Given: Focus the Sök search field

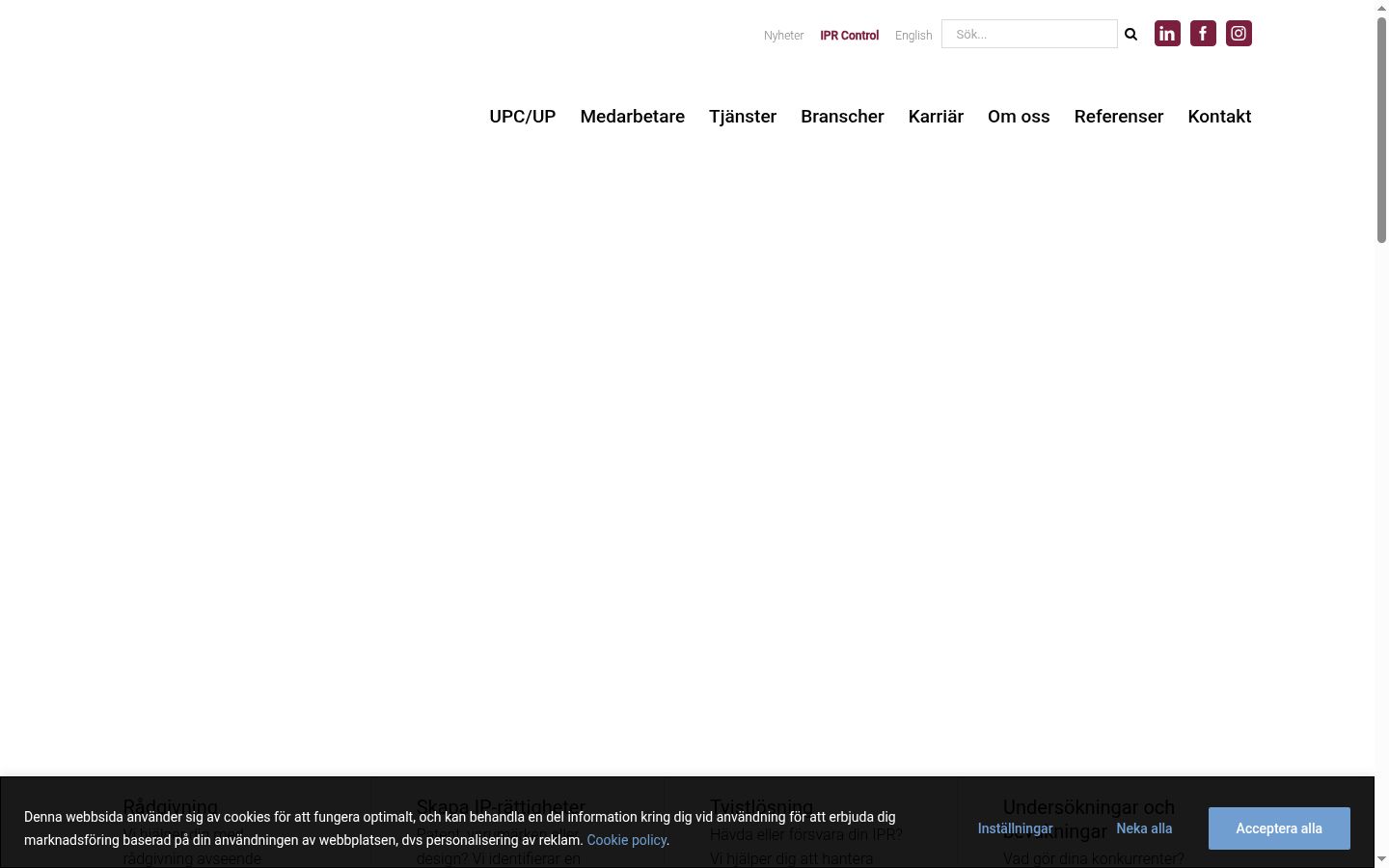Looking at the screenshot, I should (x=1029, y=34).
